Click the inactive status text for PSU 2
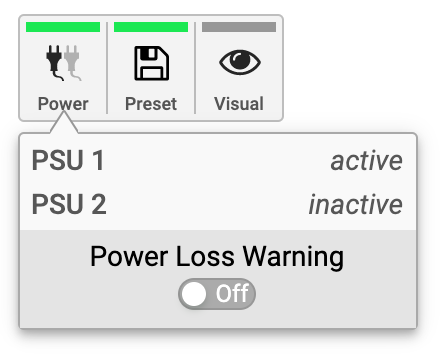The height and width of the screenshot is (360, 442). (356, 204)
